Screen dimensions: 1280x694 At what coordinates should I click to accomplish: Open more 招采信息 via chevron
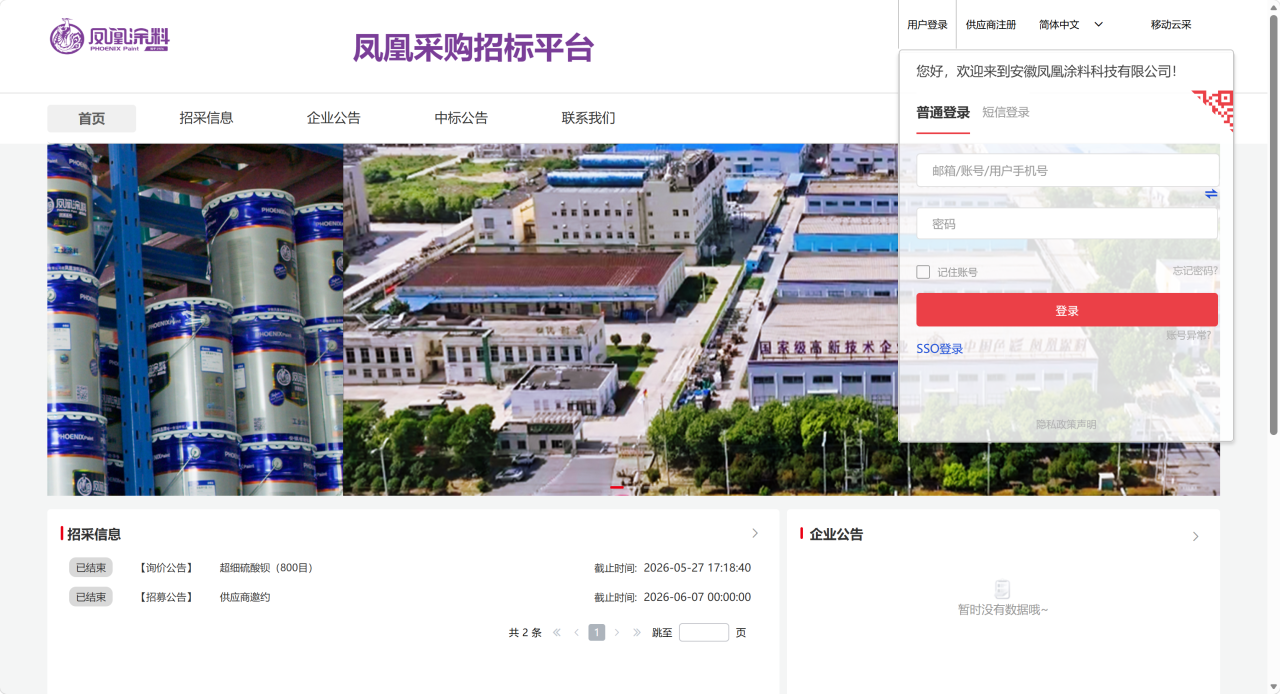click(x=755, y=534)
